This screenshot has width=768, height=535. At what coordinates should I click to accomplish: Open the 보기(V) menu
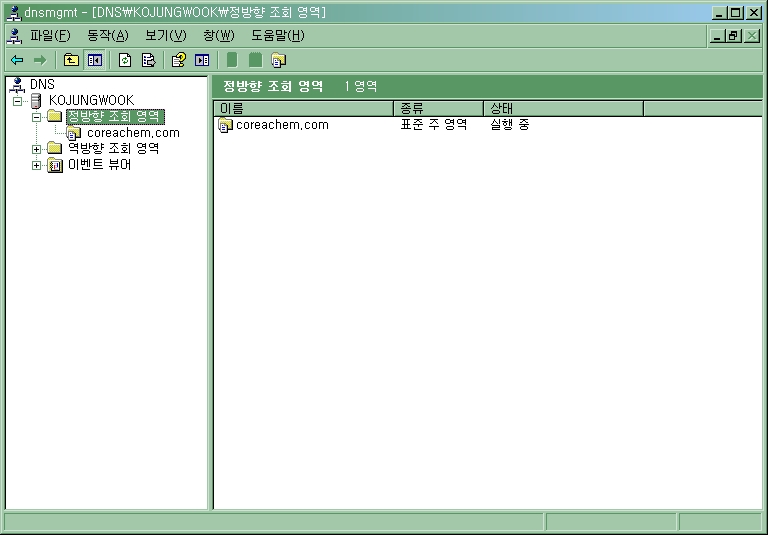[166, 36]
